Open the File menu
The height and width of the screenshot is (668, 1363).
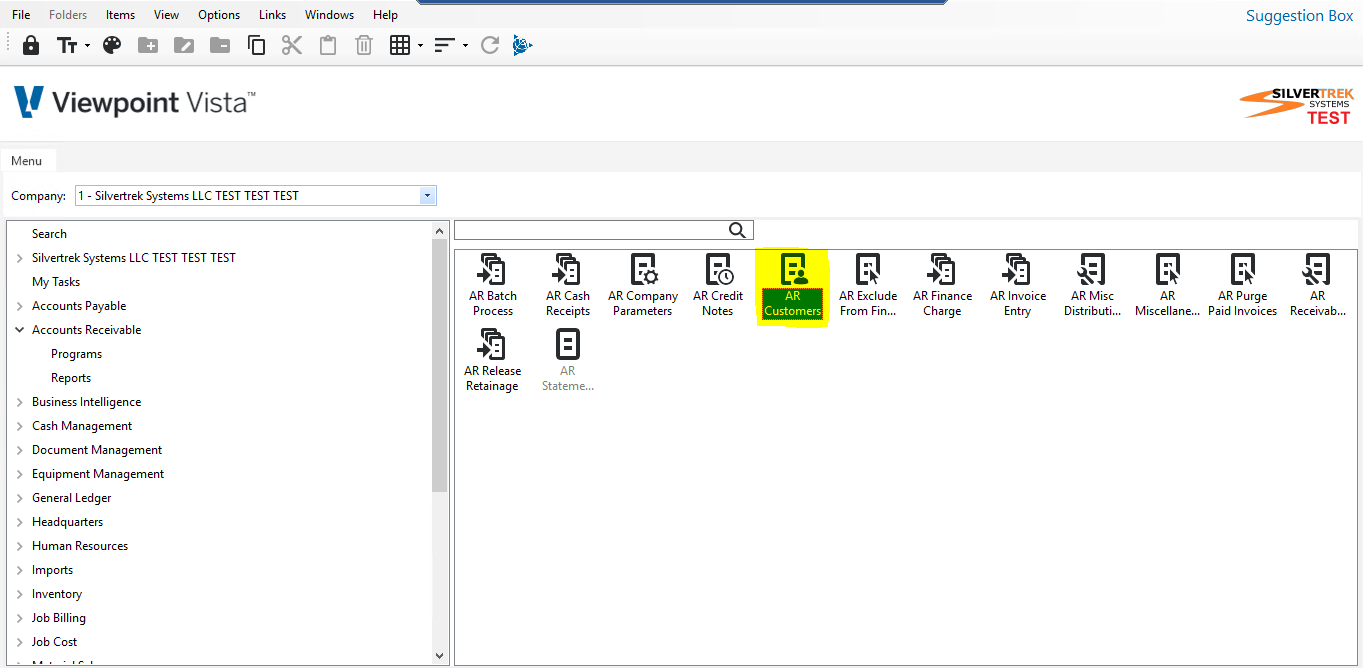(21, 15)
